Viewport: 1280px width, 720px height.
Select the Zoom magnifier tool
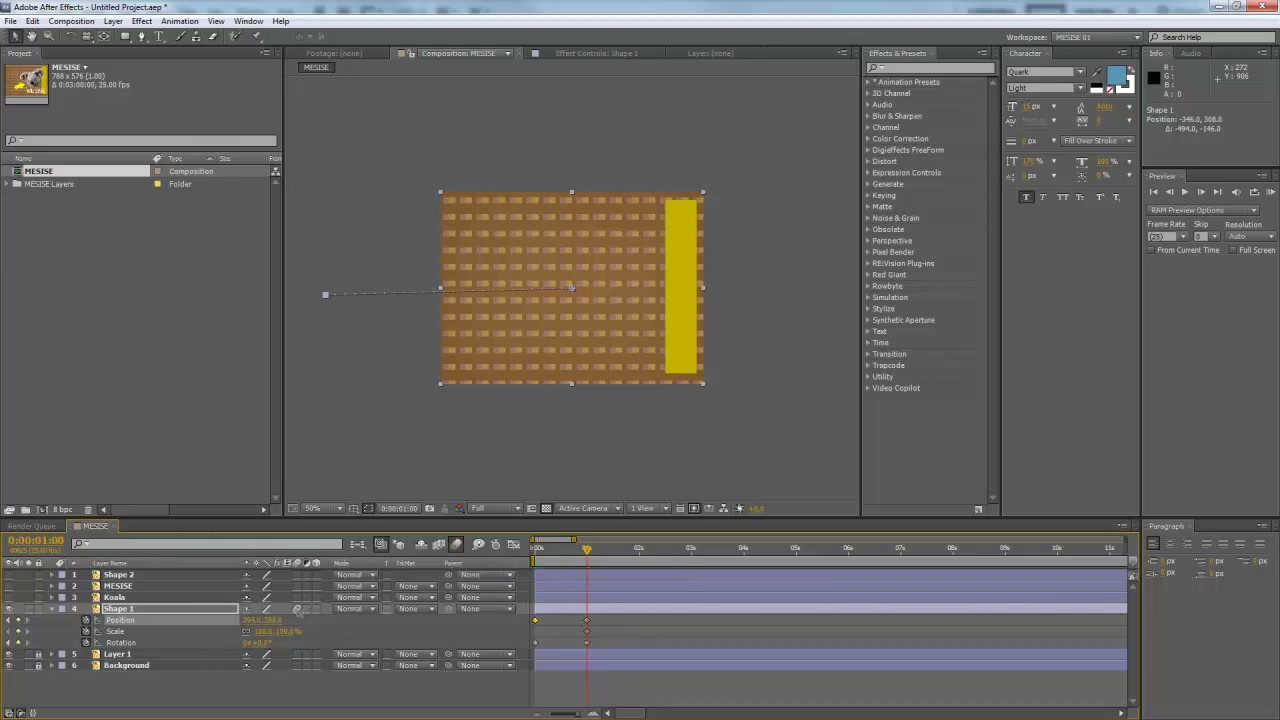pos(48,36)
